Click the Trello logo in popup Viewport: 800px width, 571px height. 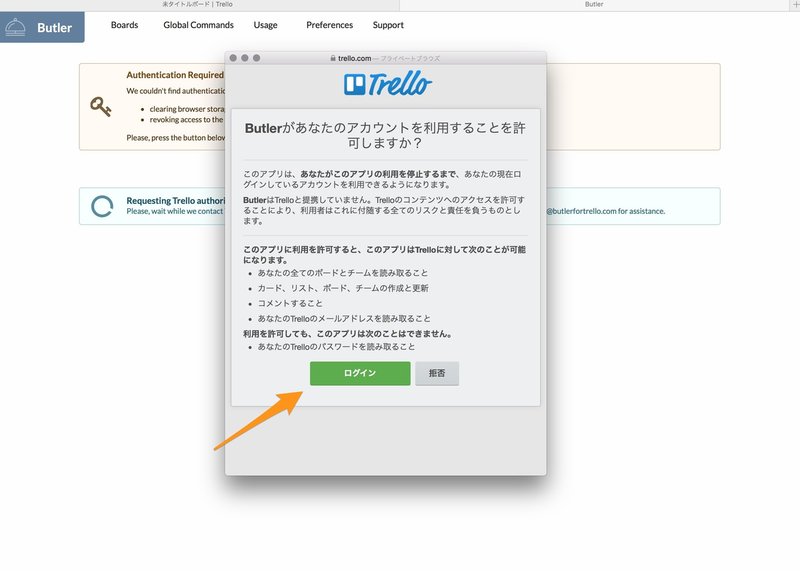pyautogui.click(x=388, y=84)
